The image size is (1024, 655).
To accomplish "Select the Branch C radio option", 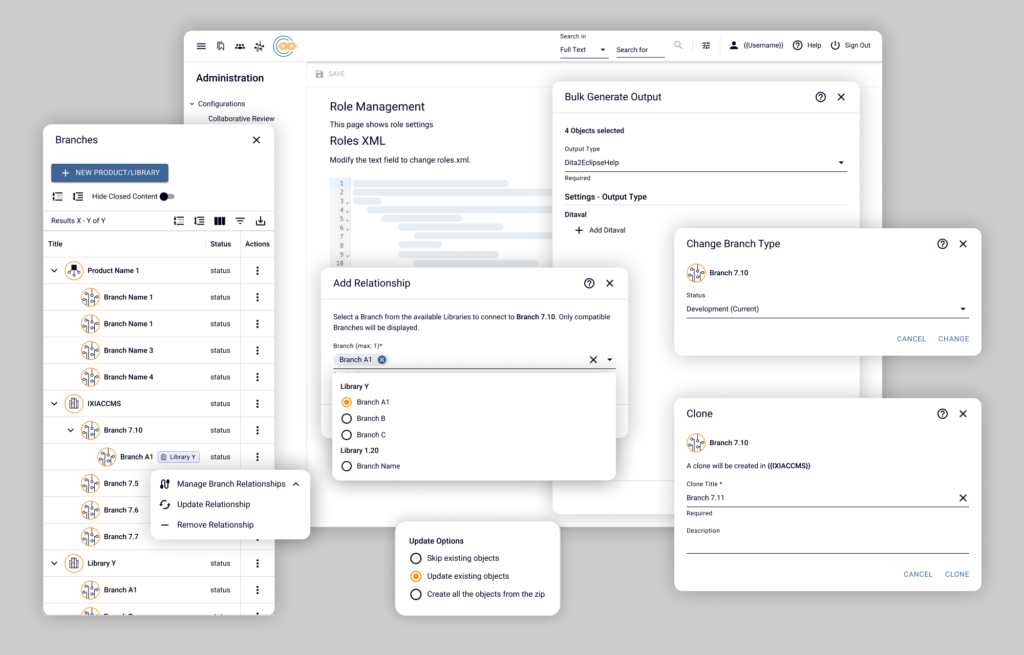I will (x=347, y=434).
